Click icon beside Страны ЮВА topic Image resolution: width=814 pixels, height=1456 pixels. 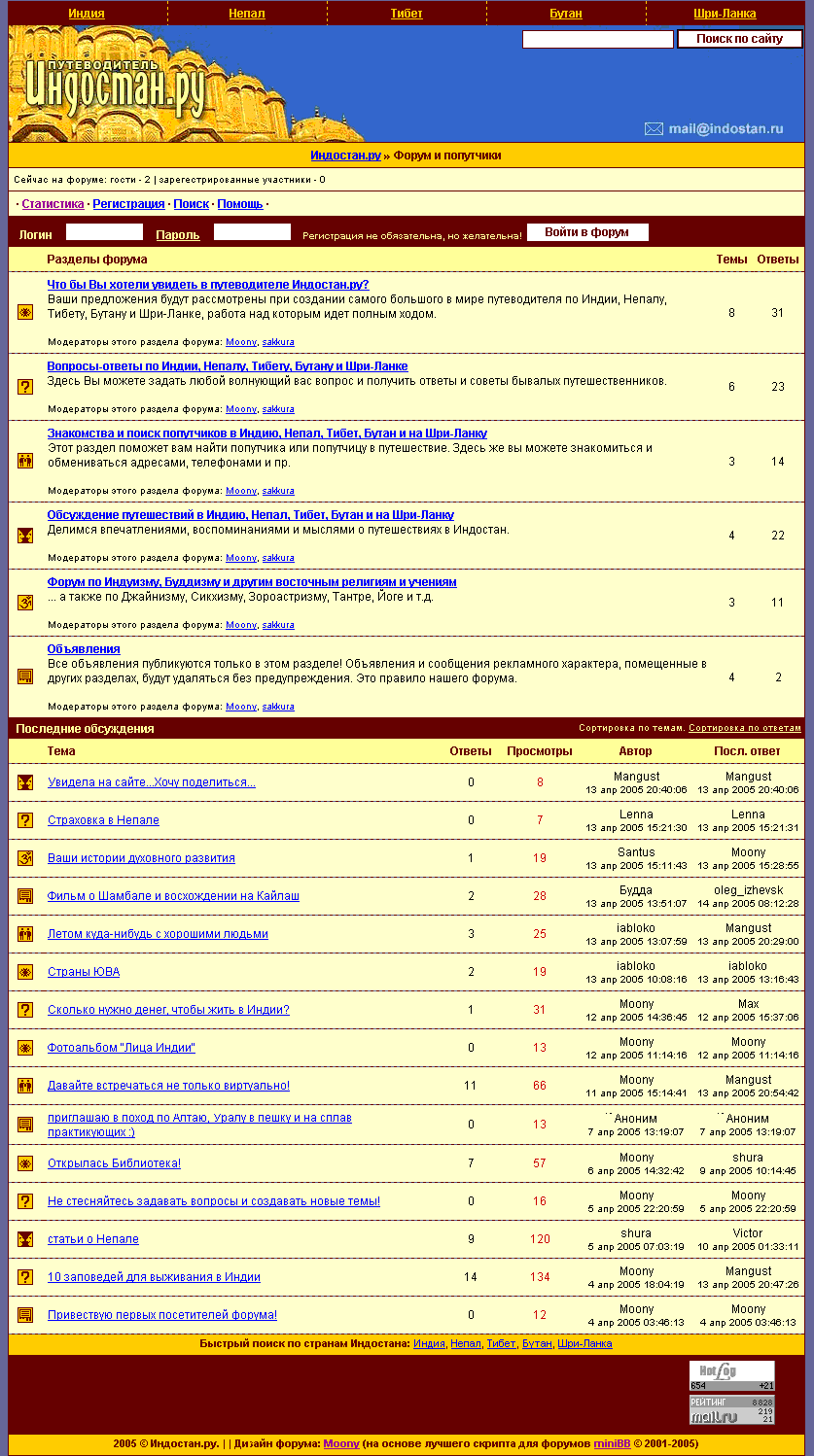(25, 972)
